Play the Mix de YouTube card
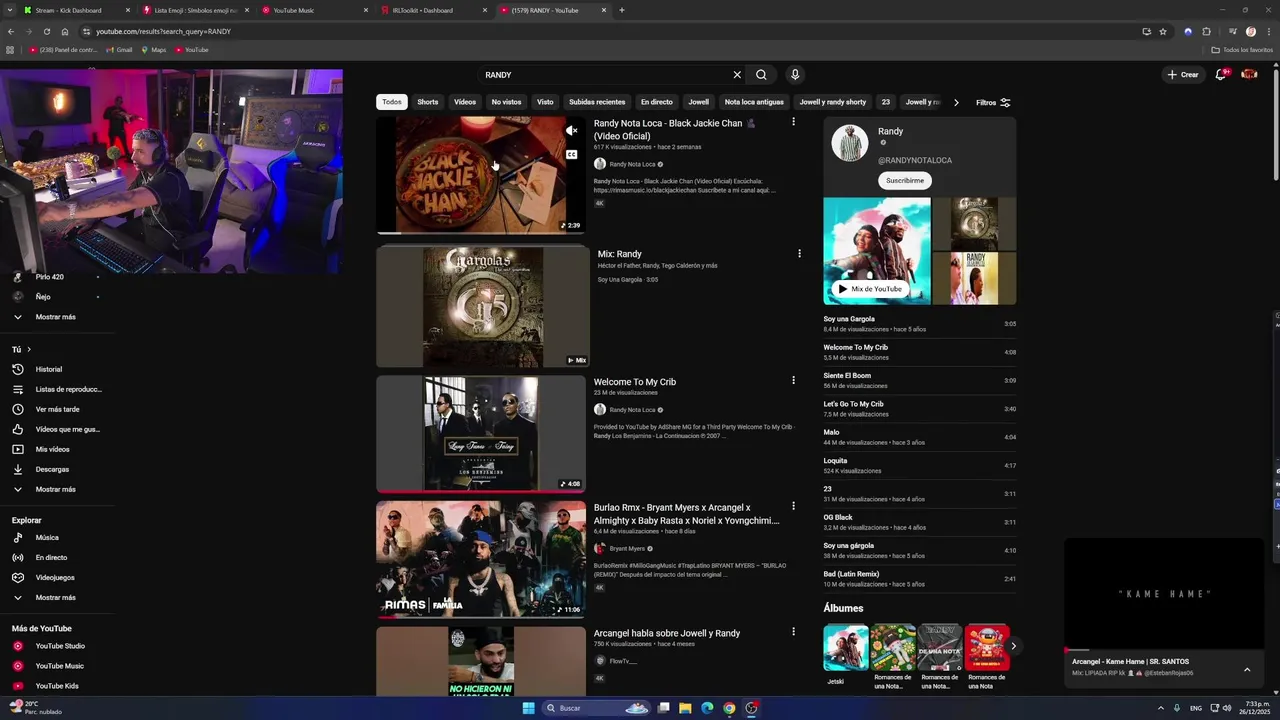The image size is (1280, 720). (x=869, y=289)
